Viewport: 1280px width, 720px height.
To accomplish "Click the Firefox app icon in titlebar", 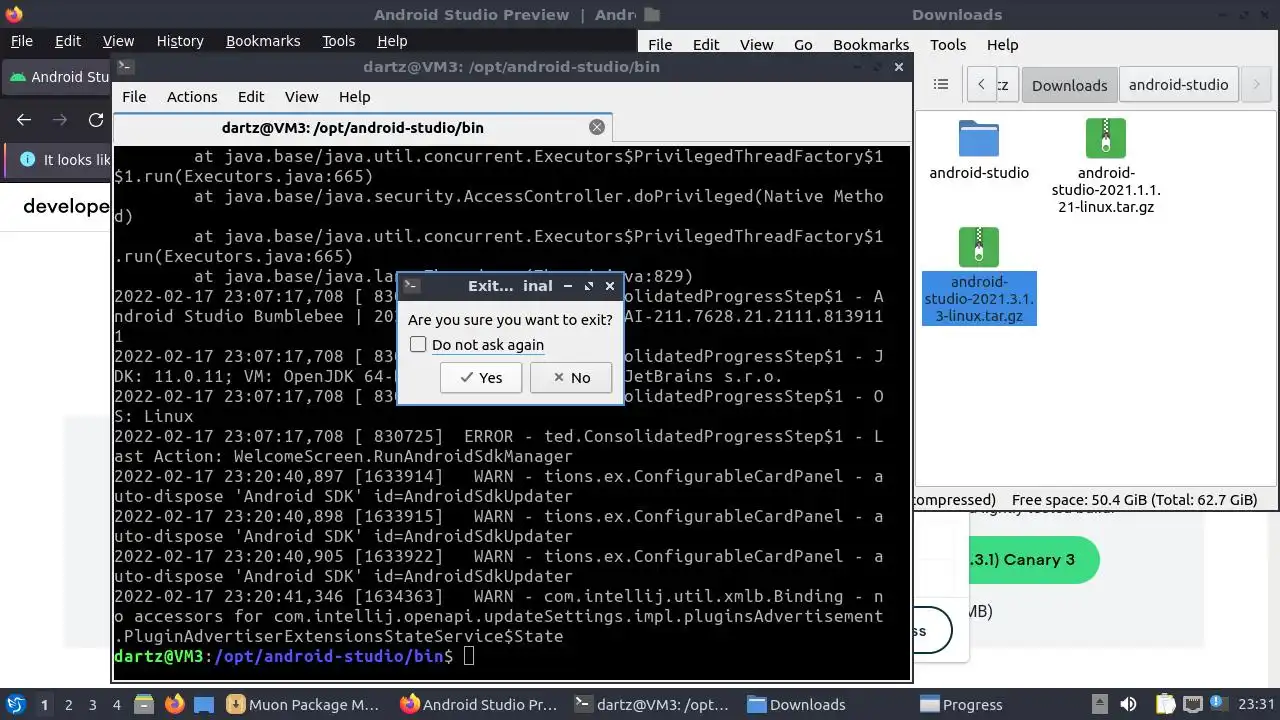I will pos(12,14).
